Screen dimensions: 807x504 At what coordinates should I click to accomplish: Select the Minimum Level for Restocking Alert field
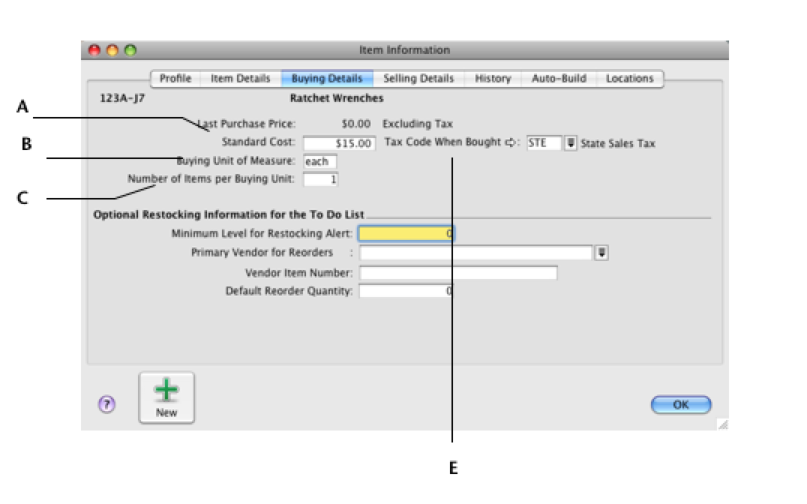(x=406, y=233)
